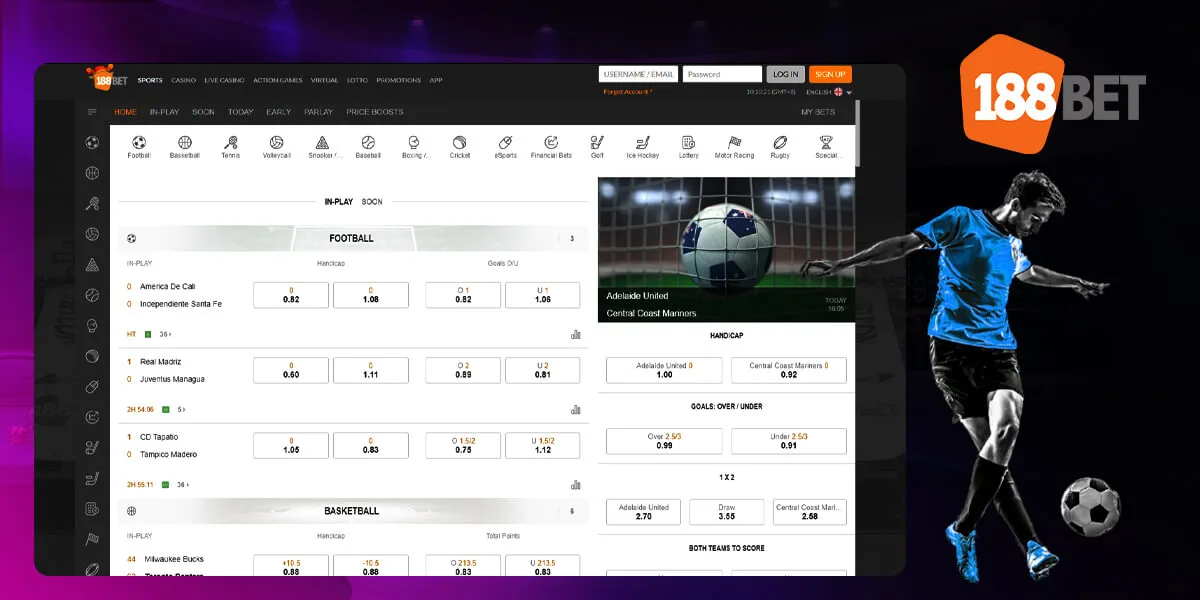
Task: Click the orange SIGN UP button
Action: tap(830, 74)
